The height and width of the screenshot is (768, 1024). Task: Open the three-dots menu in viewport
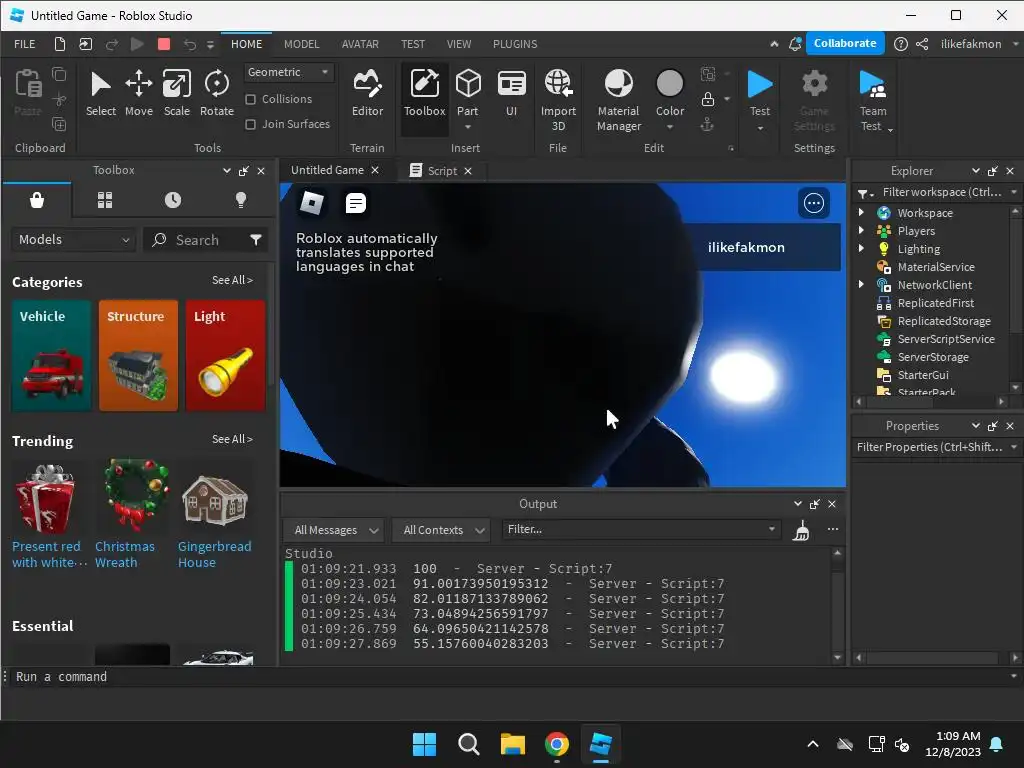814,203
